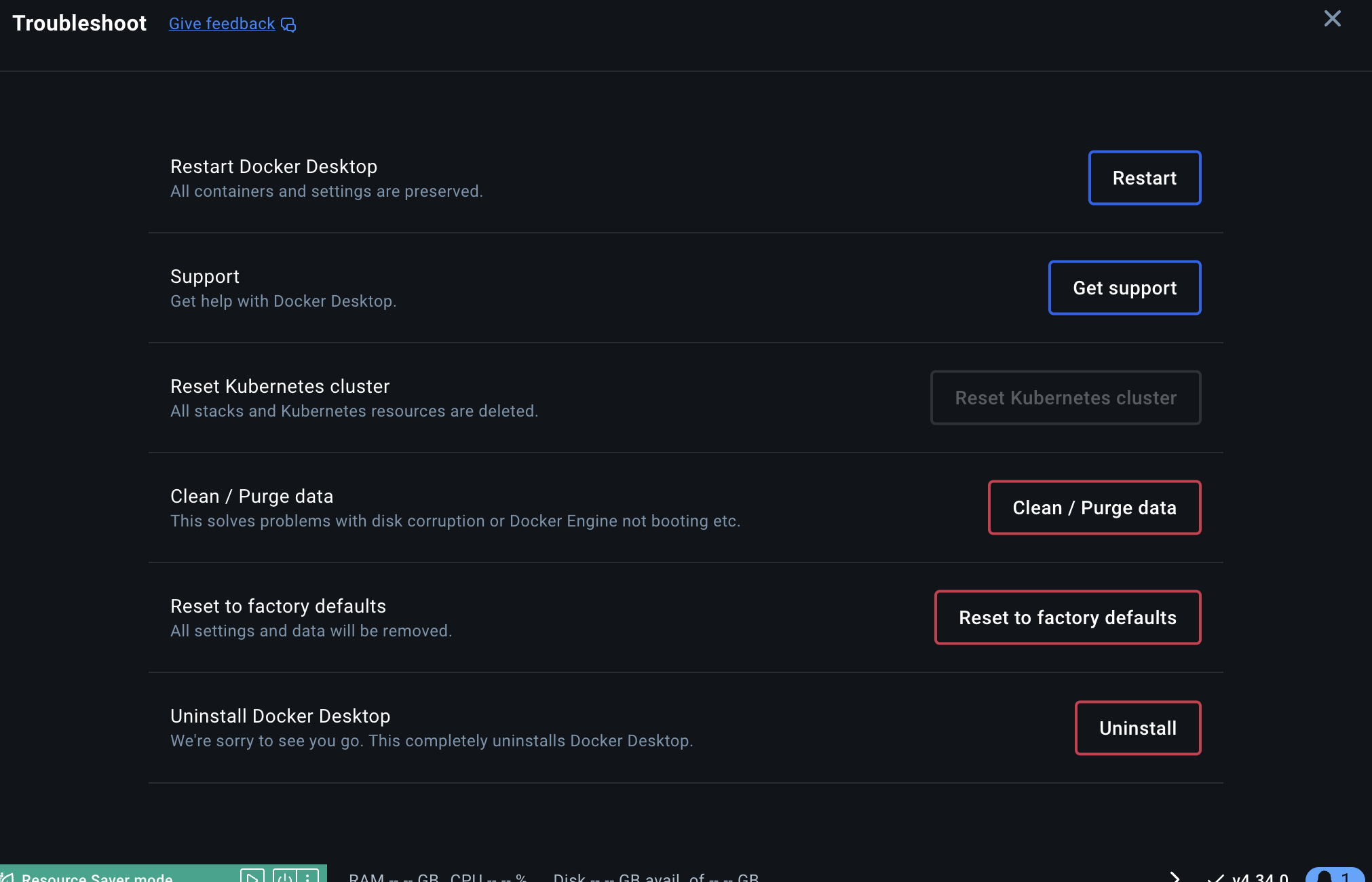Click 'All settings and data will be removed.' text
The width and height of the screenshot is (1372, 882).
[x=311, y=631]
